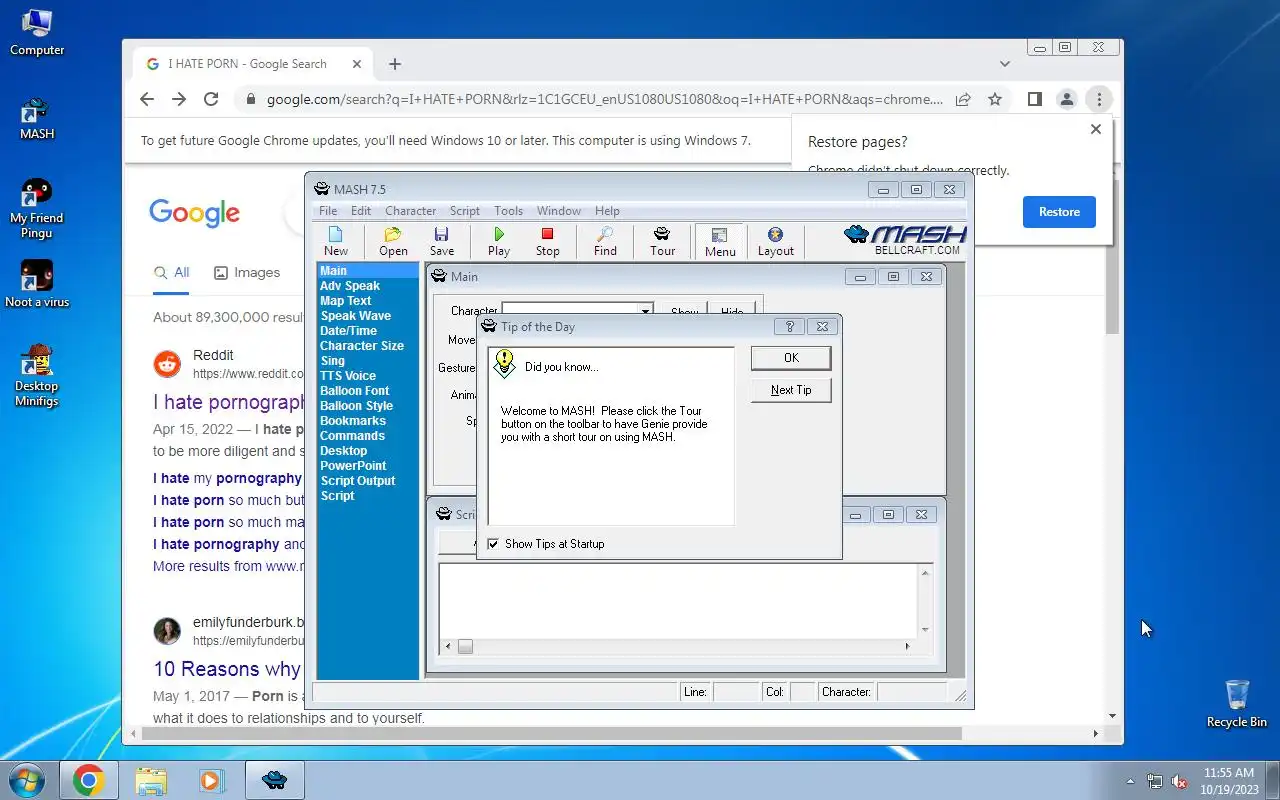Click the media player taskbar icon
Image resolution: width=1280 pixels, height=800 pixels.
pyautogui.click(x=212, y=780)
